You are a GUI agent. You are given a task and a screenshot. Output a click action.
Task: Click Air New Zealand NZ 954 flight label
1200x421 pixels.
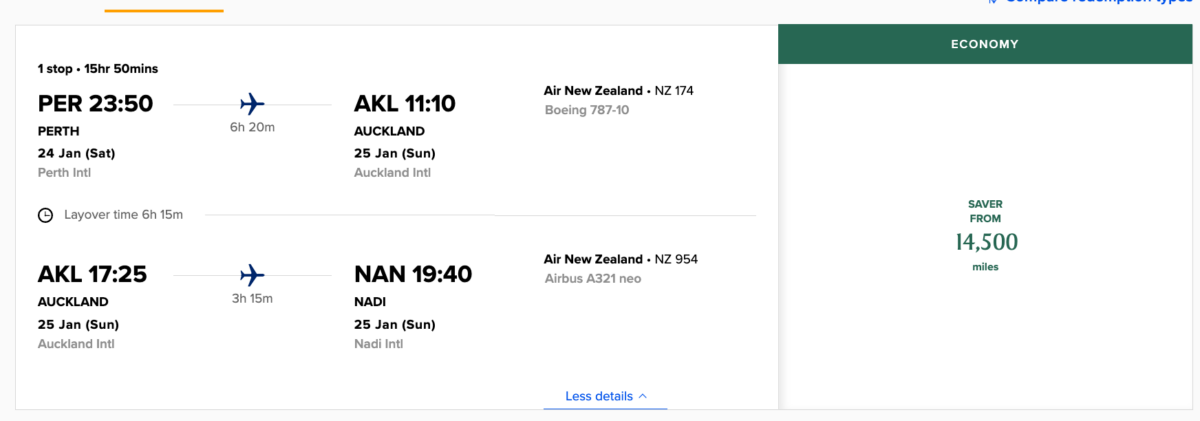pyautogui.click(x=620, y=259)
